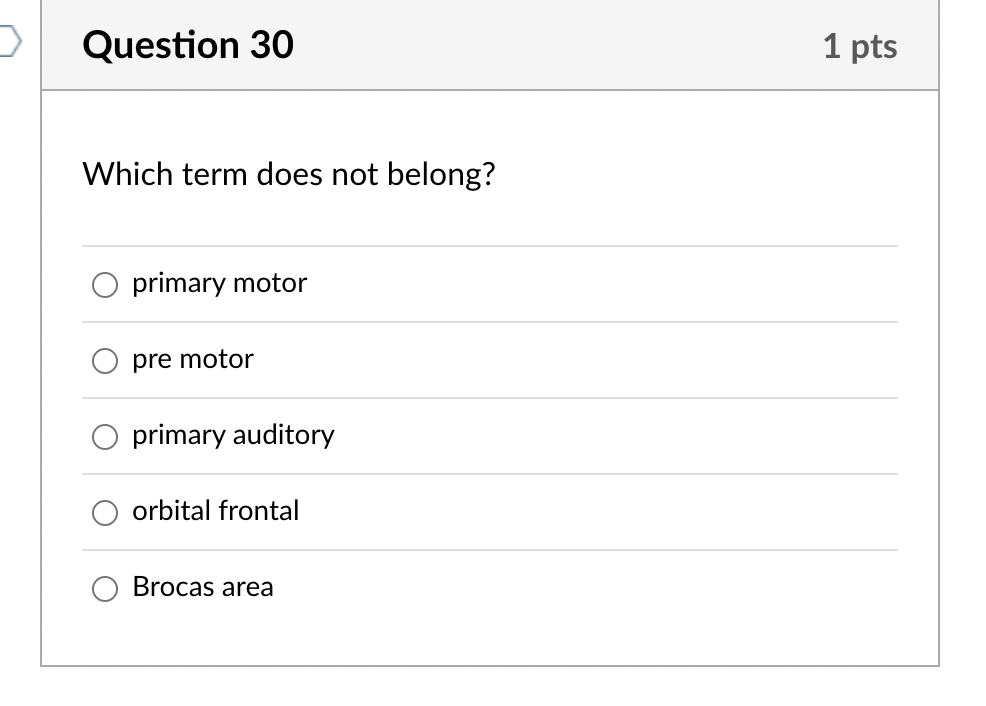Mark the "orbital frontal" radio button

click(x=105, y=513)
